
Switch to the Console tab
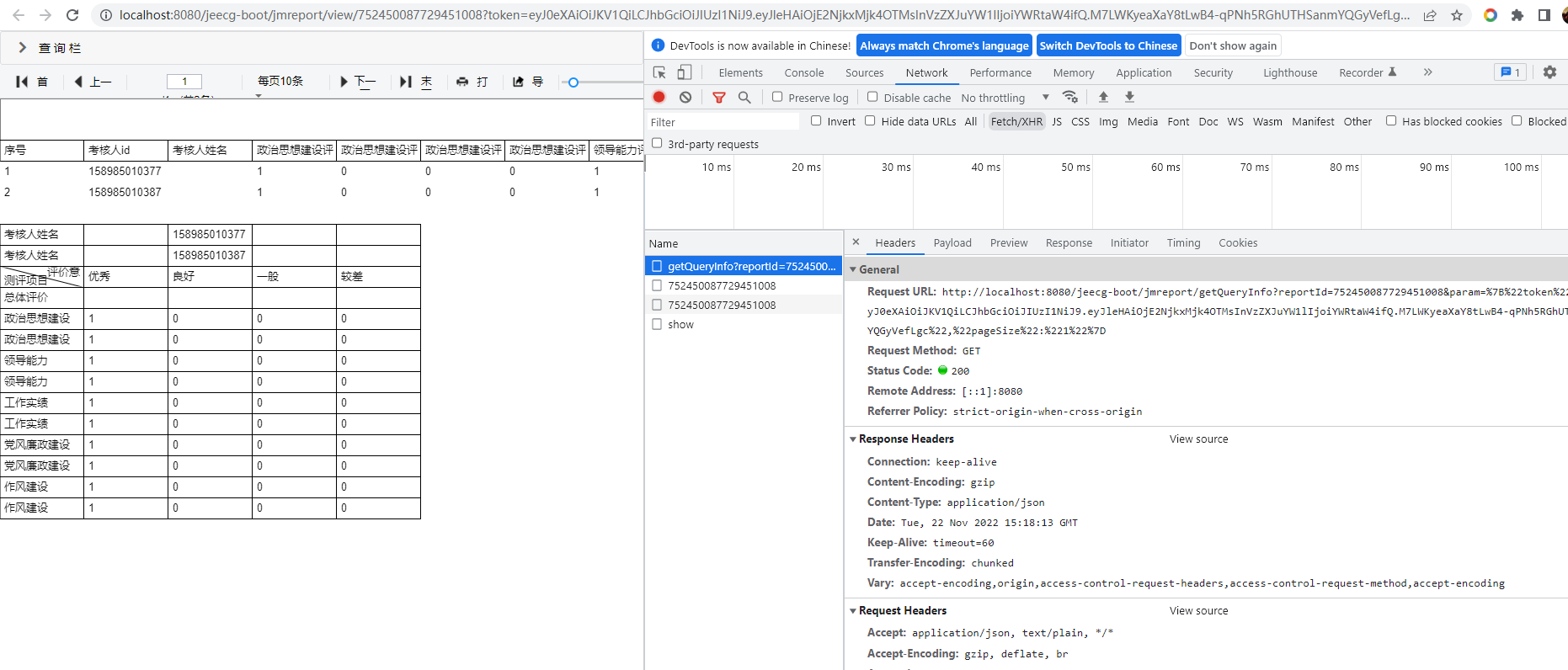[804, 73]
